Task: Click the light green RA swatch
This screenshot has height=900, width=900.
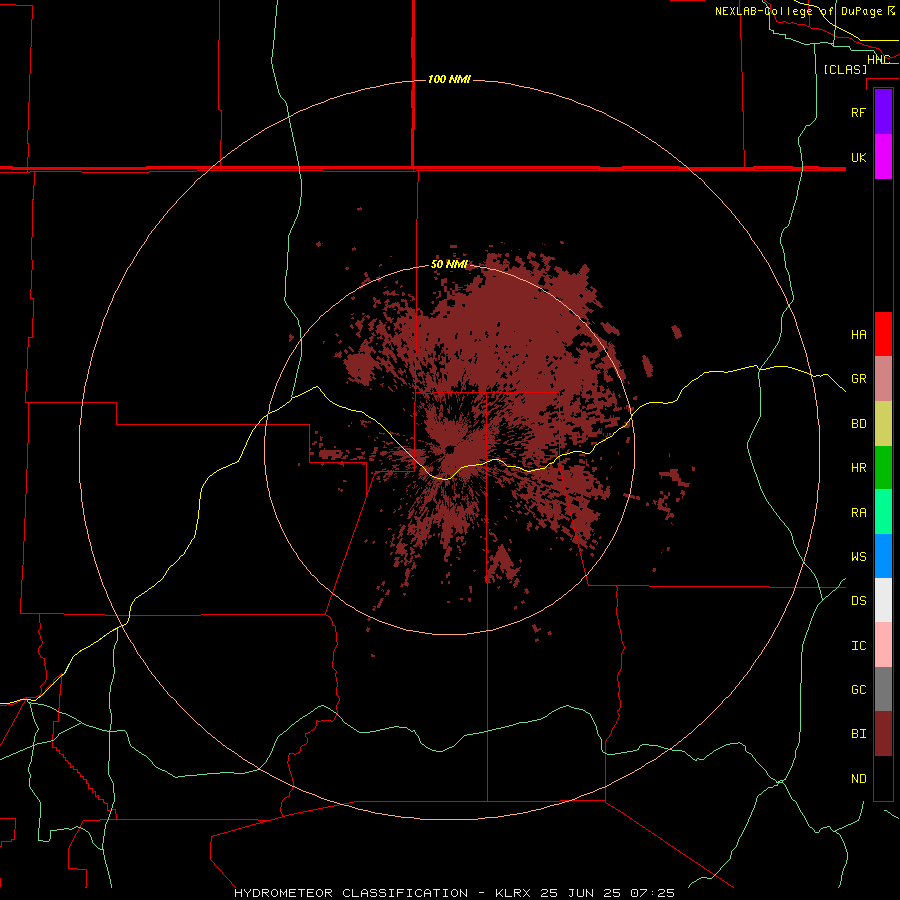Action: coord(883,512)
